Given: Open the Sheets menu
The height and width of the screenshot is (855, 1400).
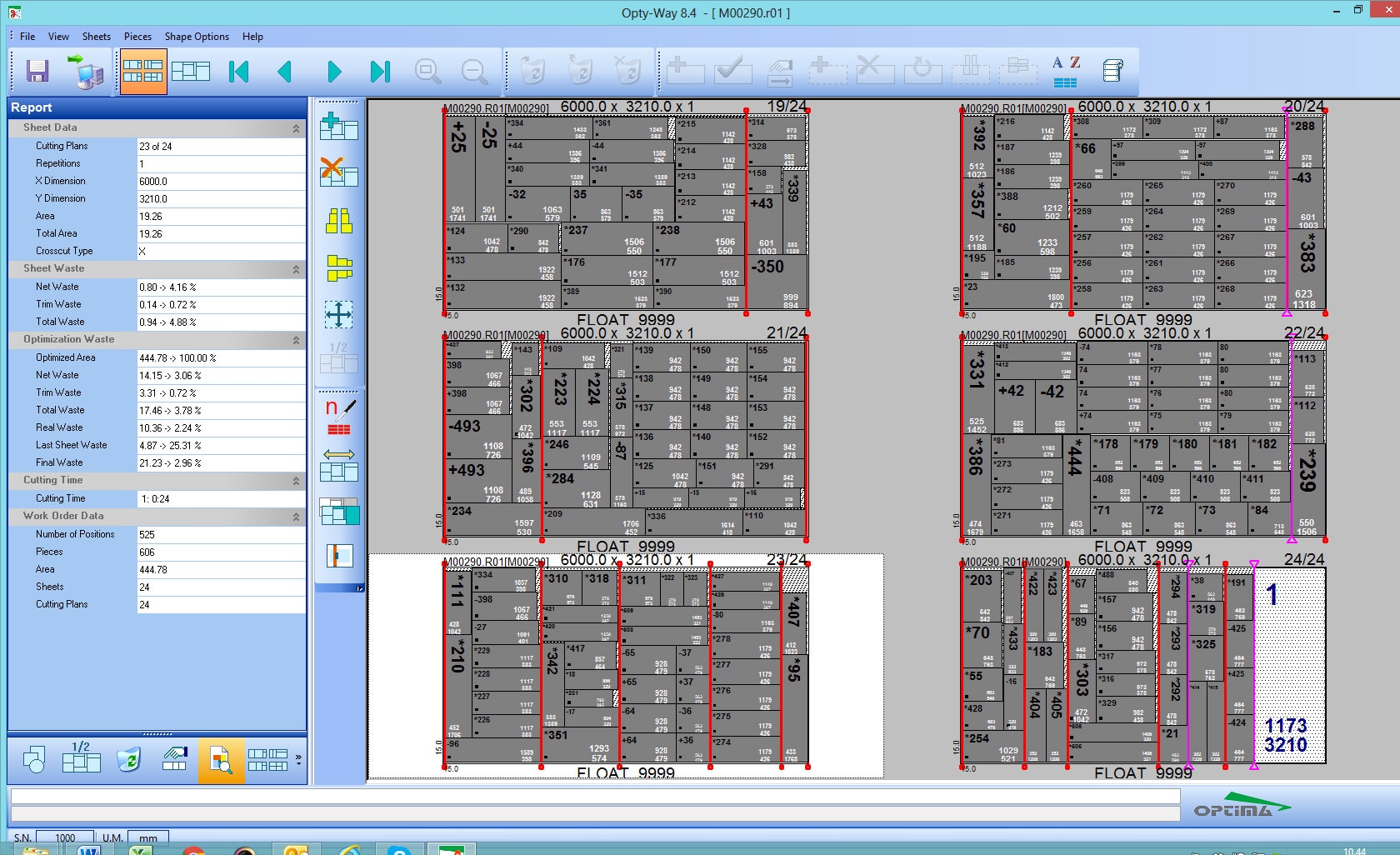Looking at the screenshot, I should coord(96,37).
